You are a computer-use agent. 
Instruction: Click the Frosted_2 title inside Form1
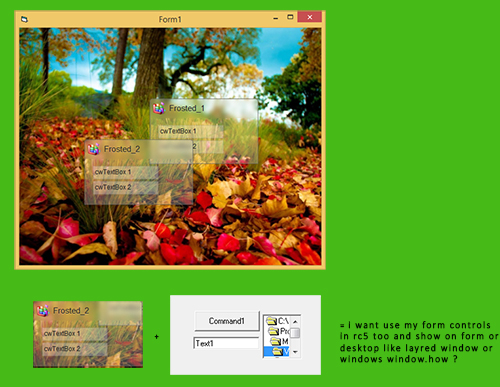tap(122, 149)
